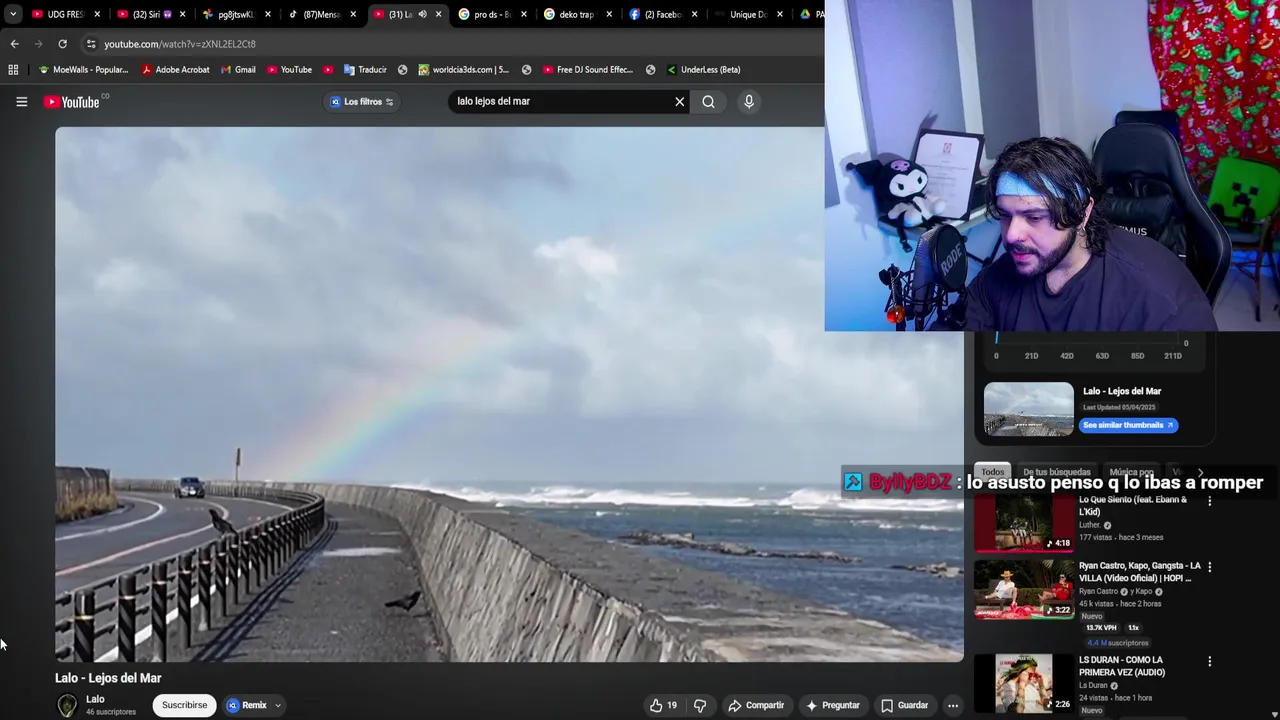
Task: Open site info icon in the address bar
Action: (x=91, y=44)
